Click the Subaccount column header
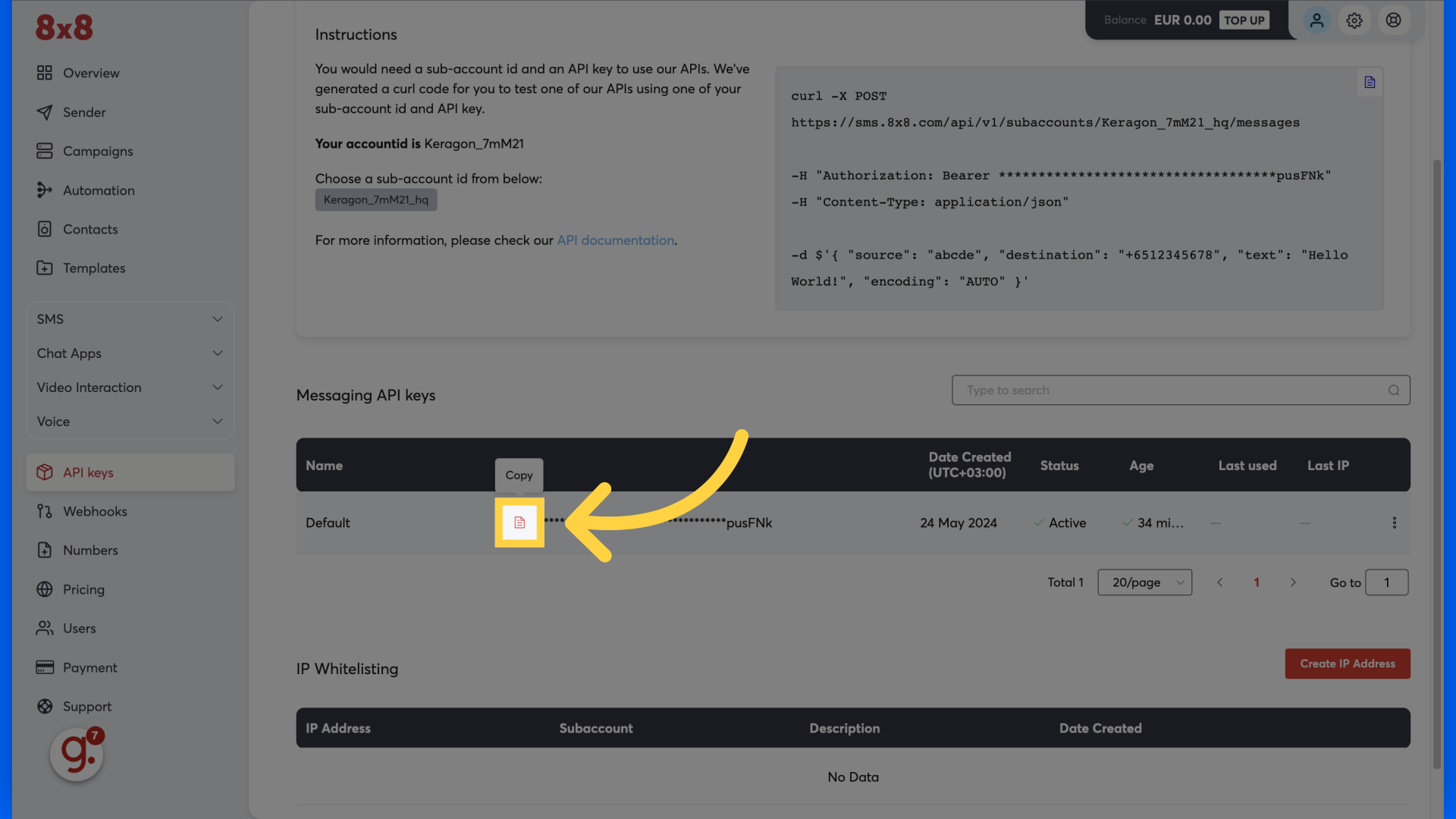 point(596,728)
